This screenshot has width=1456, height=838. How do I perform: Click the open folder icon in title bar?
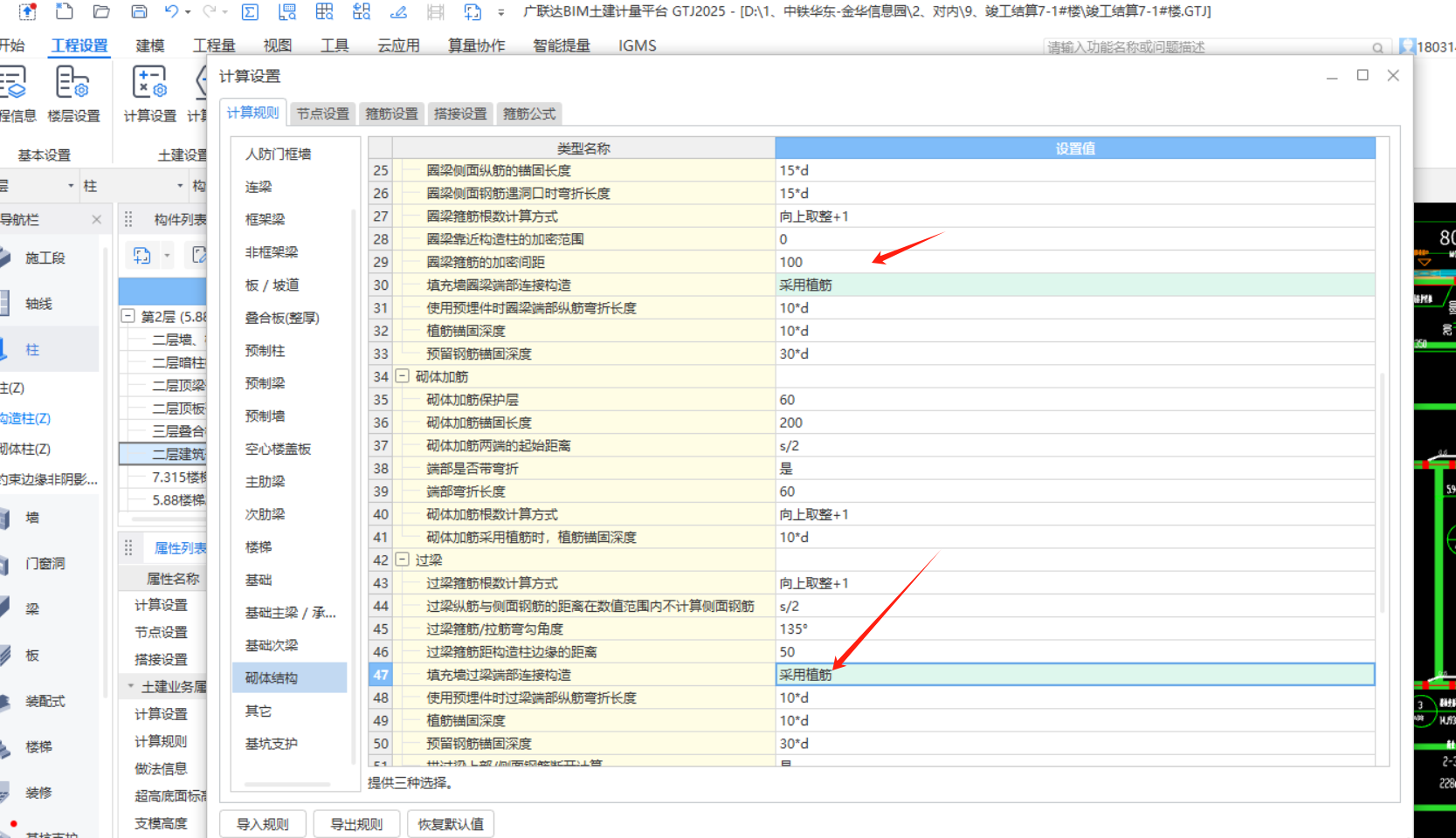pos(101,11)
